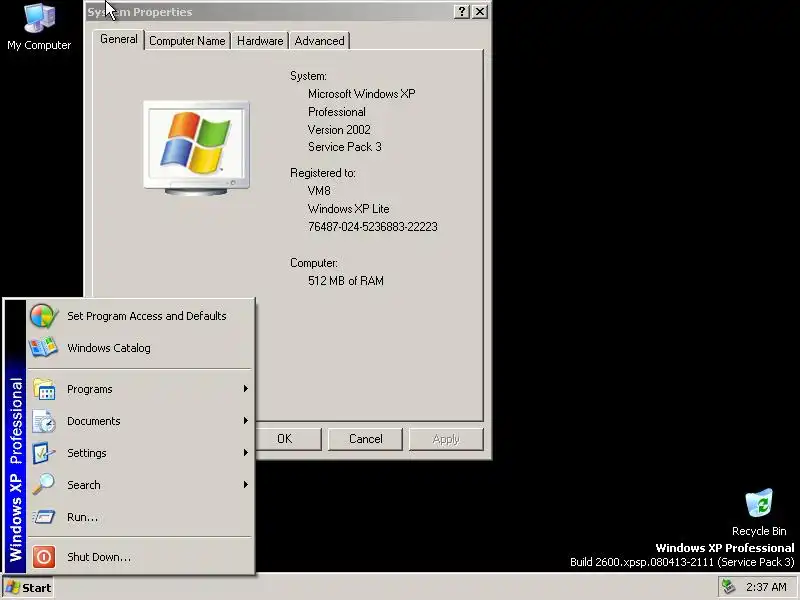Image resolution: width=800 pixels, height=600 pixels.
Task: Switch to the General tab
Action: pyautogui.click(x=119, y=39)
